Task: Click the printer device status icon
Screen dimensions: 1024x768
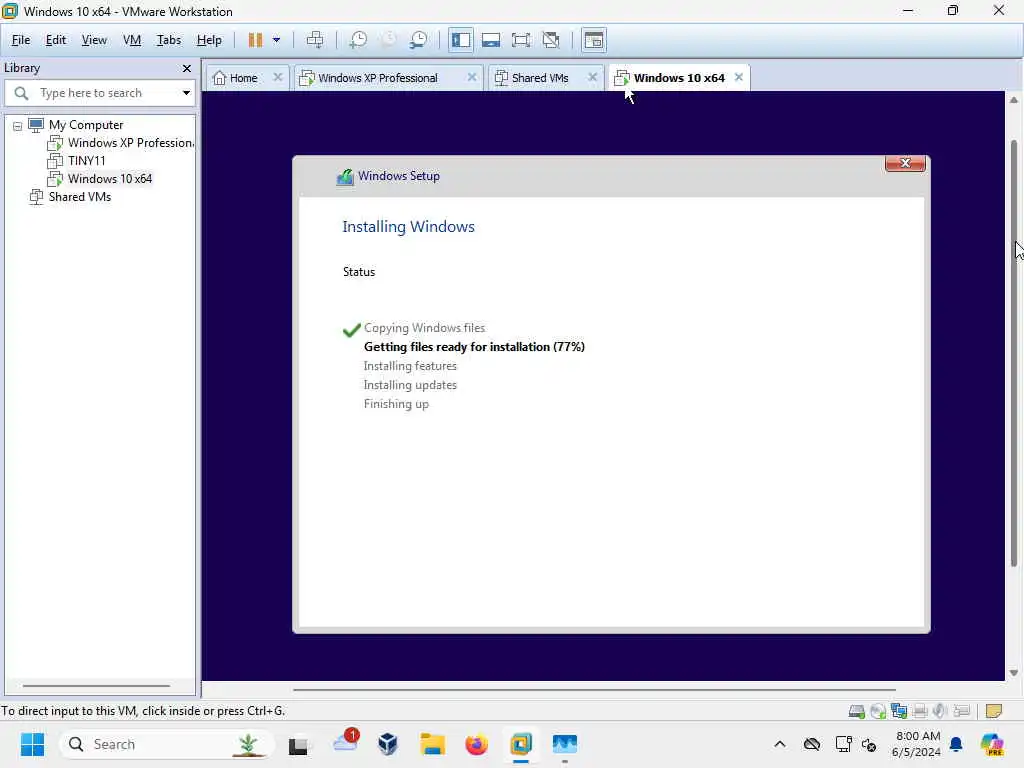Action: (920, 711)
